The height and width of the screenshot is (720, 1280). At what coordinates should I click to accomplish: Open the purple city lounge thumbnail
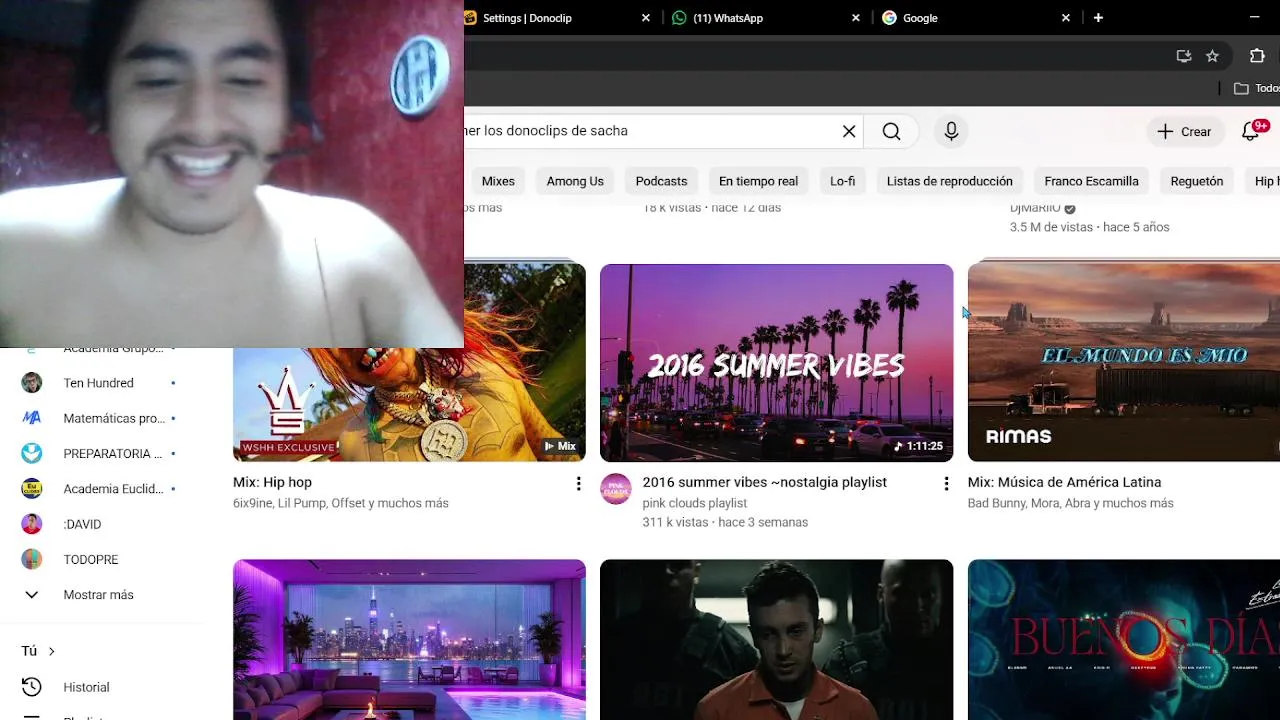point(409,640)
